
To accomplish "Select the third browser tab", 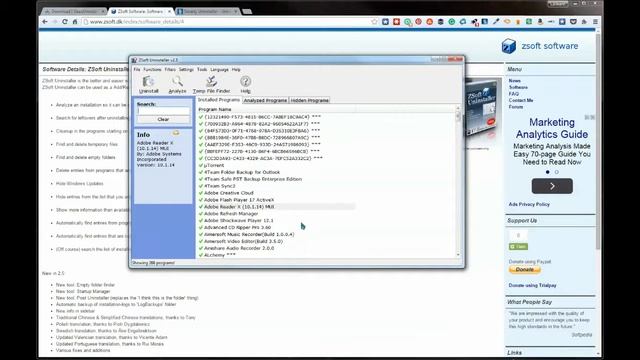I will pyautogui.click(x=208, y=11).
